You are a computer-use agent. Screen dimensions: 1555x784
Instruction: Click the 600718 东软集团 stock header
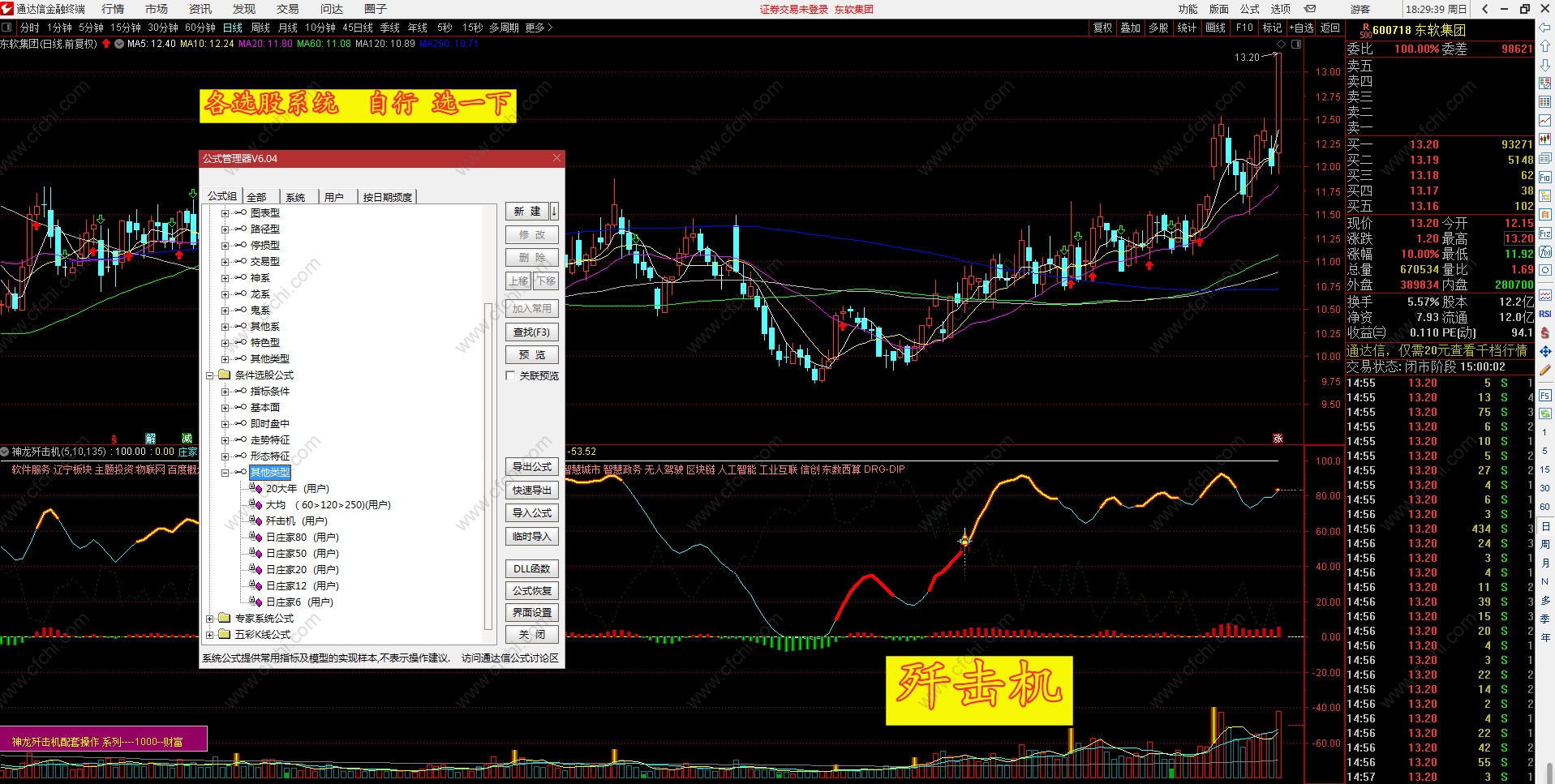[x=1419, y=30]
